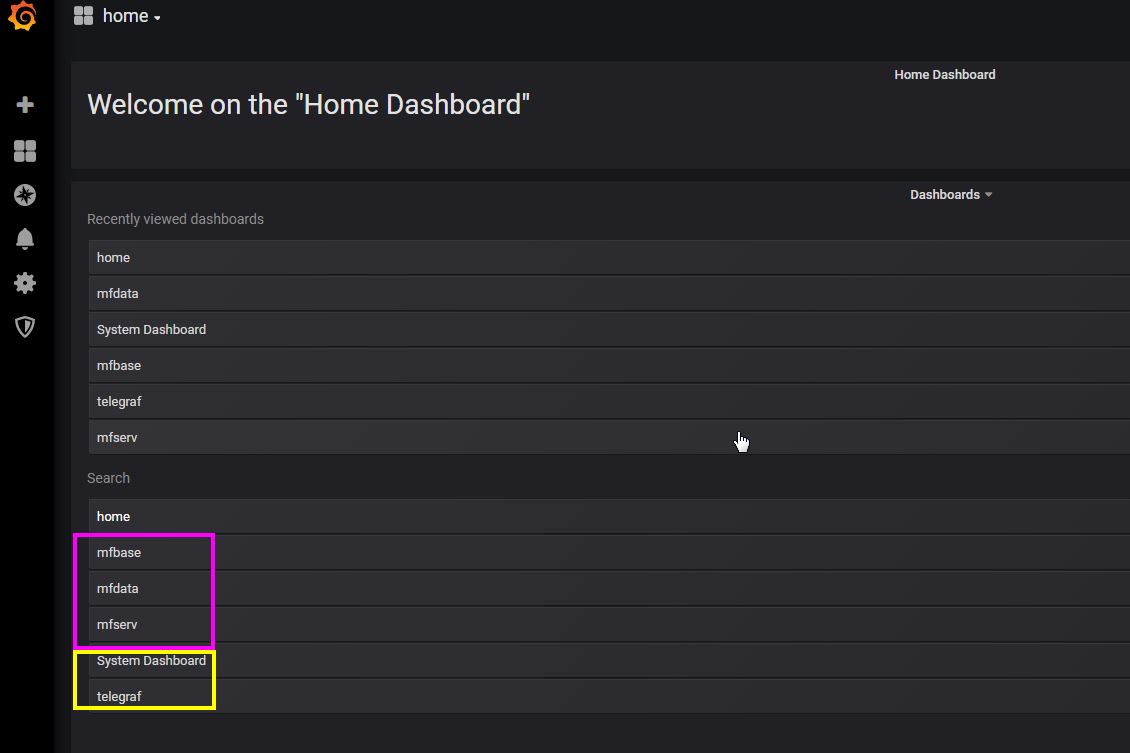Click the Welcome on the Home Dashboard heading
The height and width of the screenshot is (753, 1130).
[x=308, y=104]
